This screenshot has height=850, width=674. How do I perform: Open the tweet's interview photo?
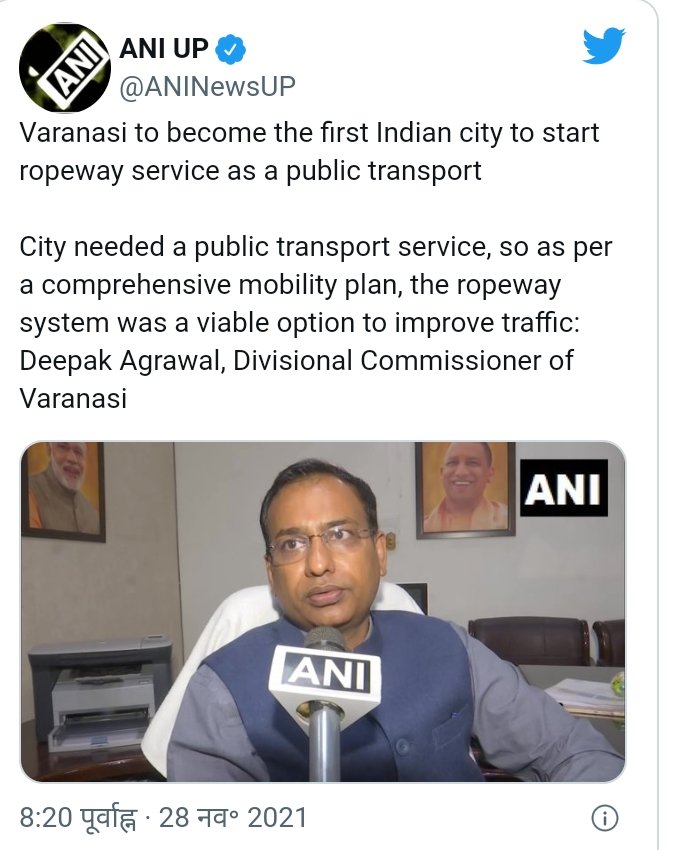click(x=323, y=611)
